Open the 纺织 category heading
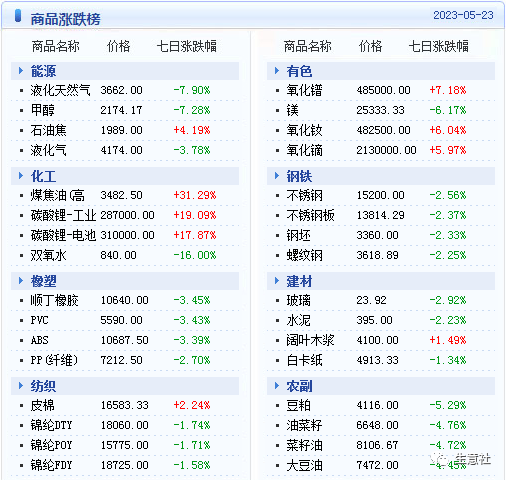The height and width of the screenshot is (480, 506). 43,386
